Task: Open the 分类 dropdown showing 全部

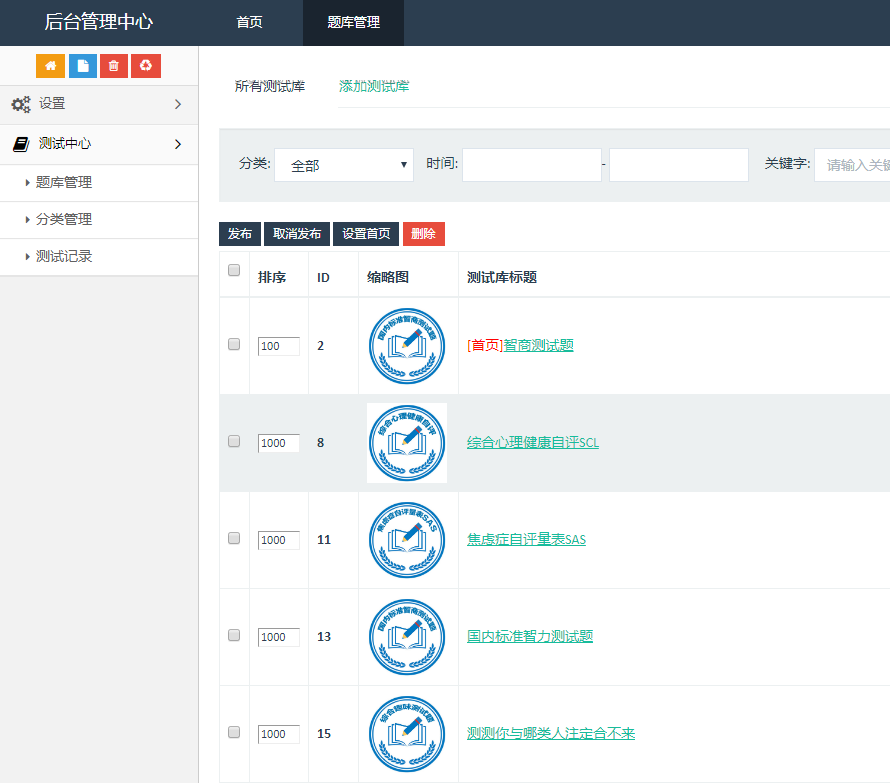Action: click(x=344, y=165)
